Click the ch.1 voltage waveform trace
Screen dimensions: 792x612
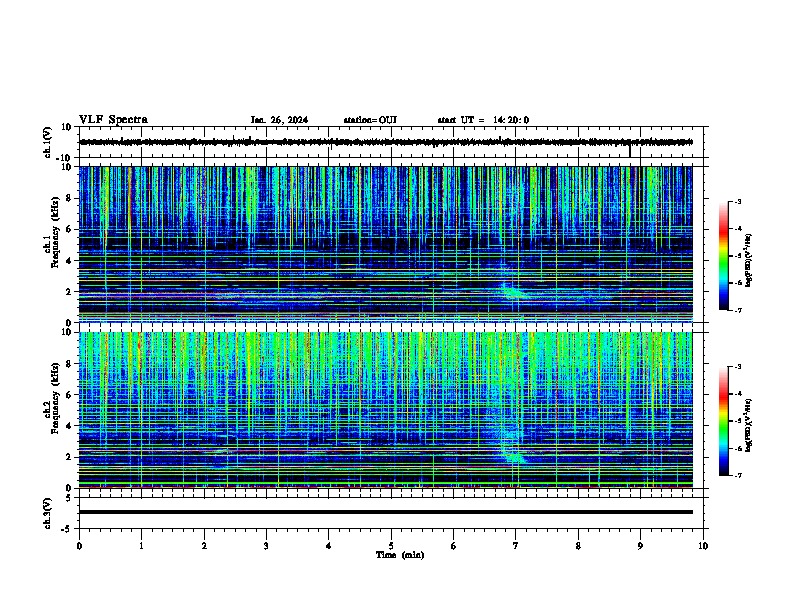tap(386, 142)
